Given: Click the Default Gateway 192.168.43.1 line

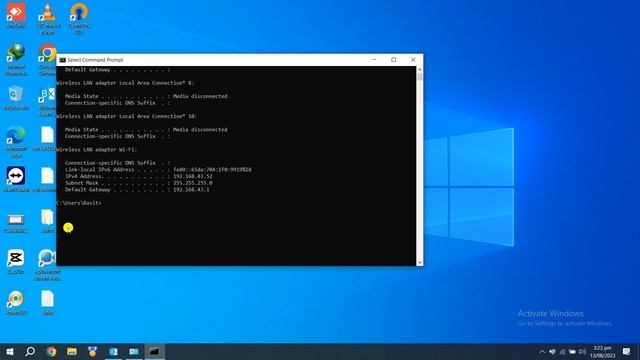Looking at the screenshot, I should [137, 190].
